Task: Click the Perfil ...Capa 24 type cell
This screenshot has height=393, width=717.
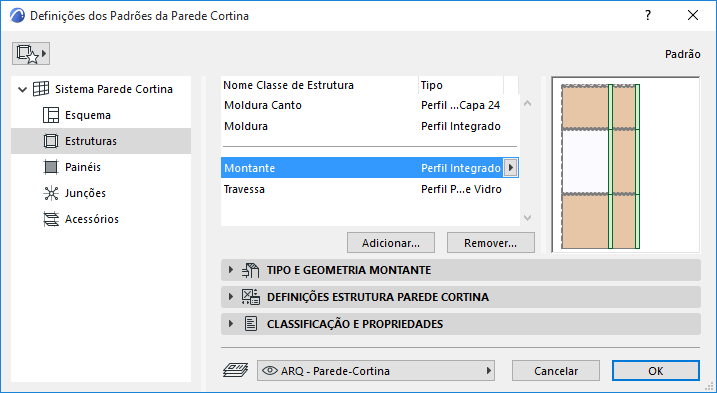Action: [460, 105]
